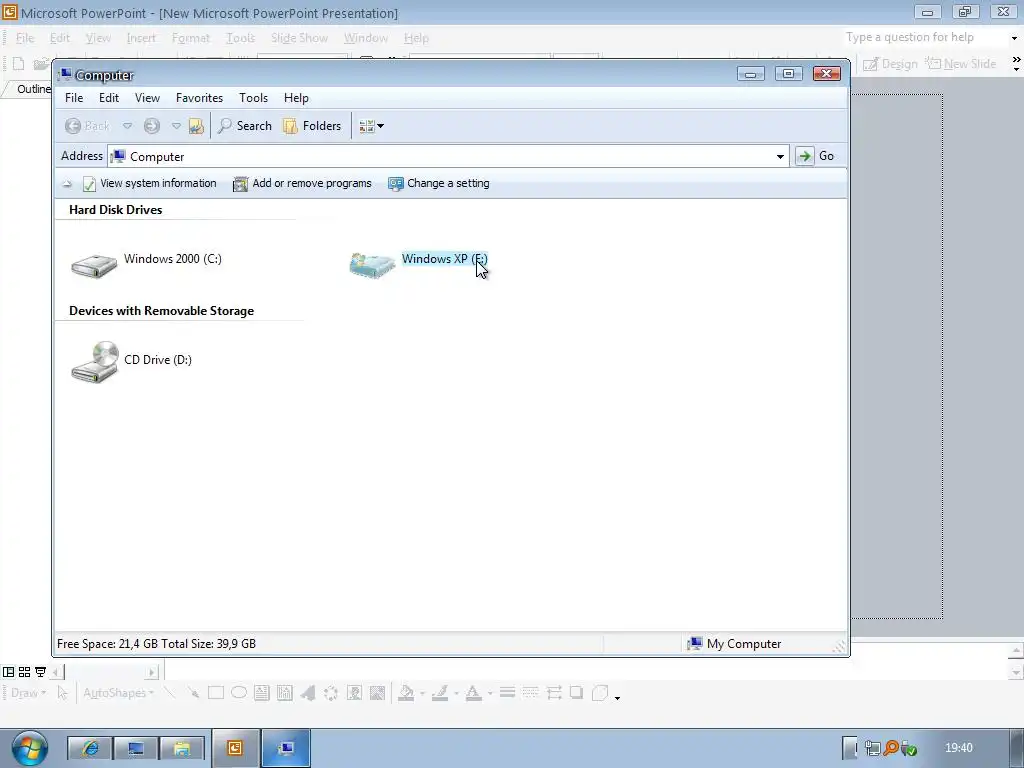Open the Address bar dropdown arrow

click(780, 157)
